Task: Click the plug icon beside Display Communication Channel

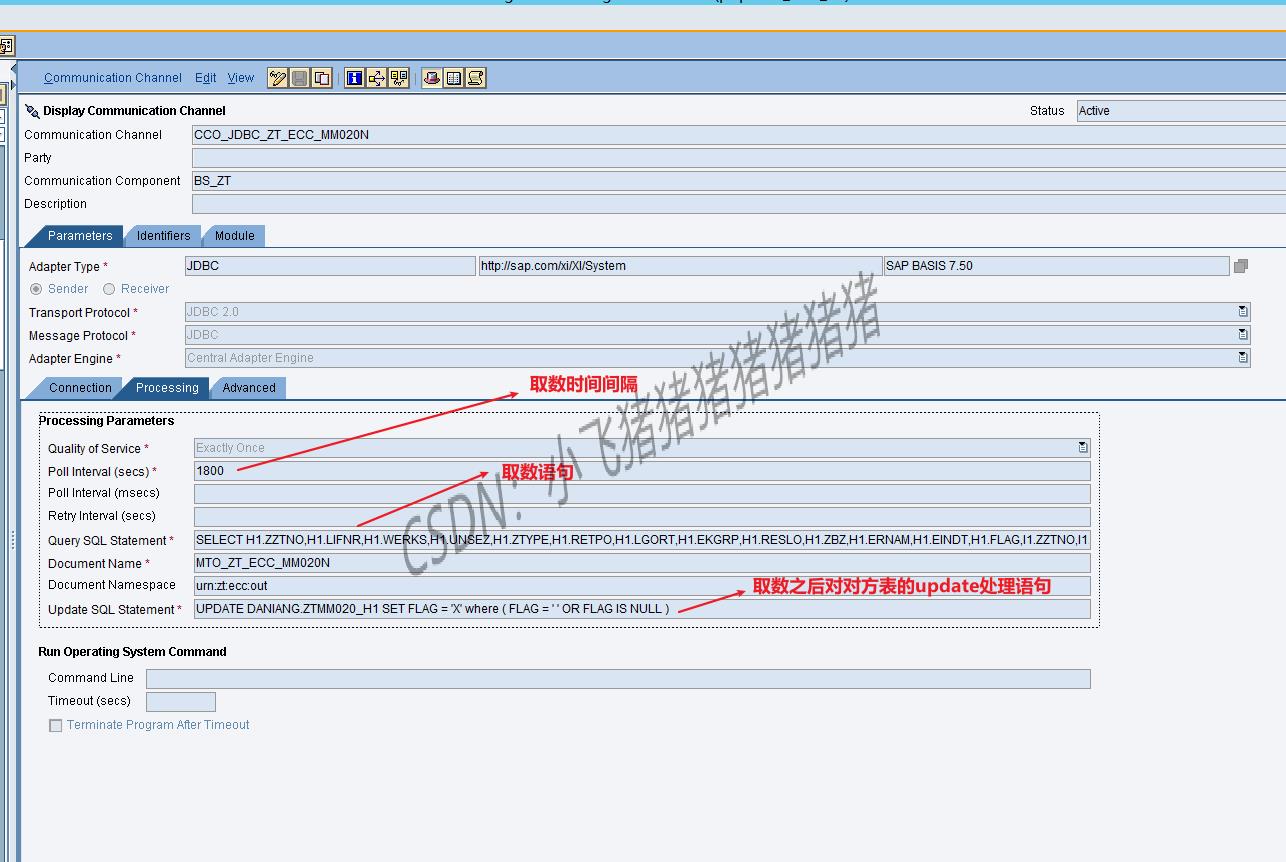Action: (32, 111)
